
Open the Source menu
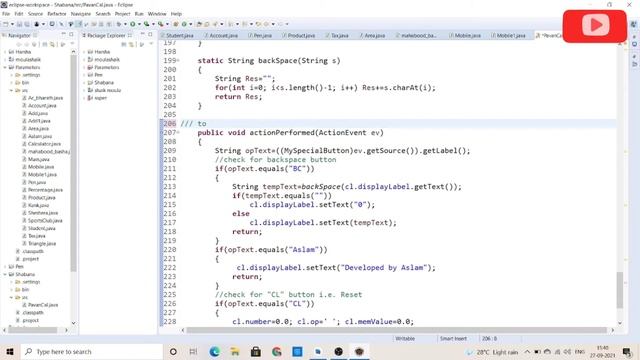[35, 14]
